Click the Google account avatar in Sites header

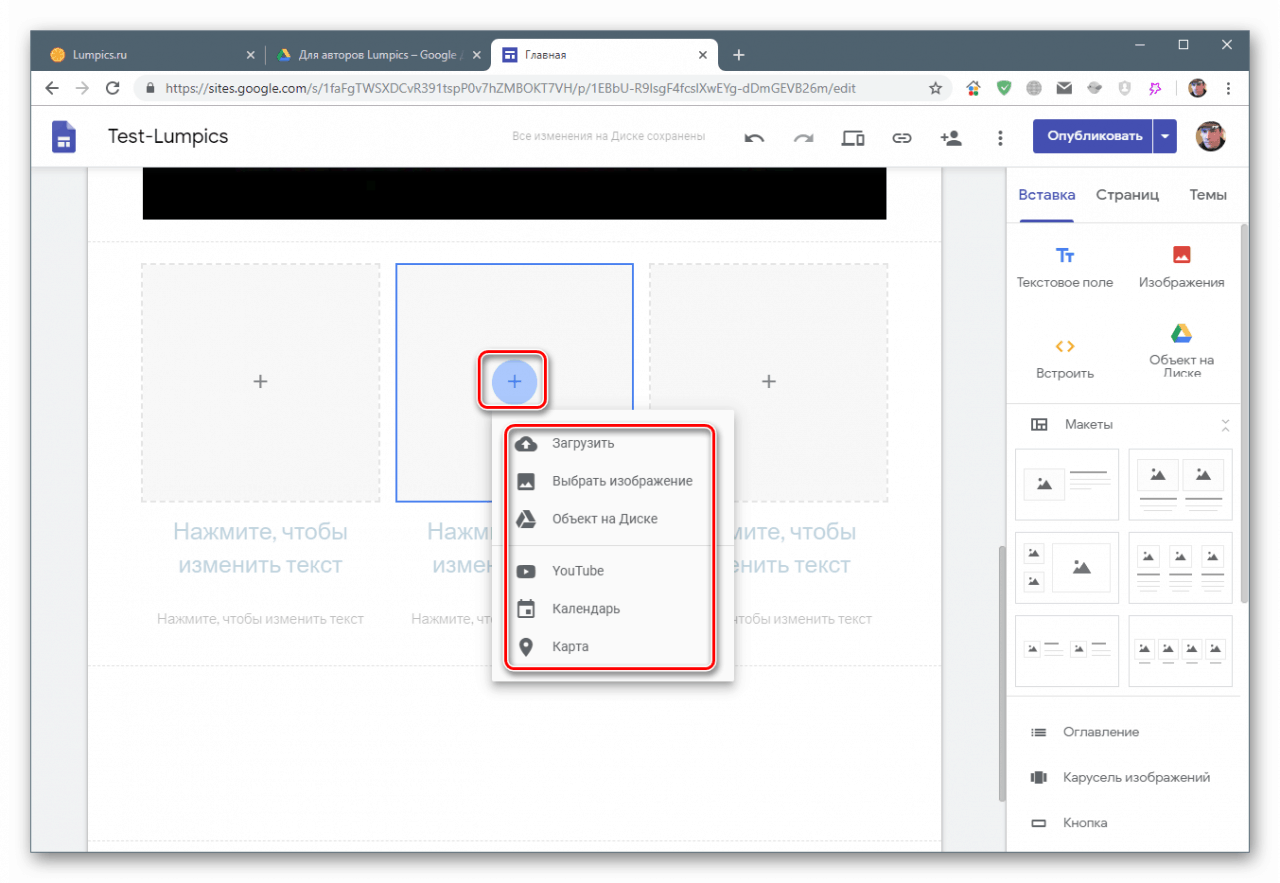coord(1211,137)
